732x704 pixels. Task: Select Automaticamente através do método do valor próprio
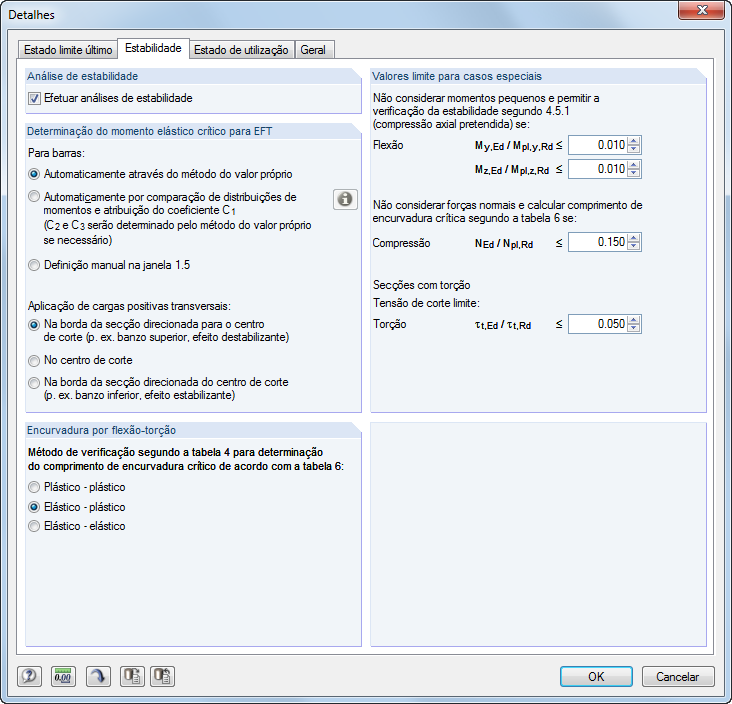point(34,174)
